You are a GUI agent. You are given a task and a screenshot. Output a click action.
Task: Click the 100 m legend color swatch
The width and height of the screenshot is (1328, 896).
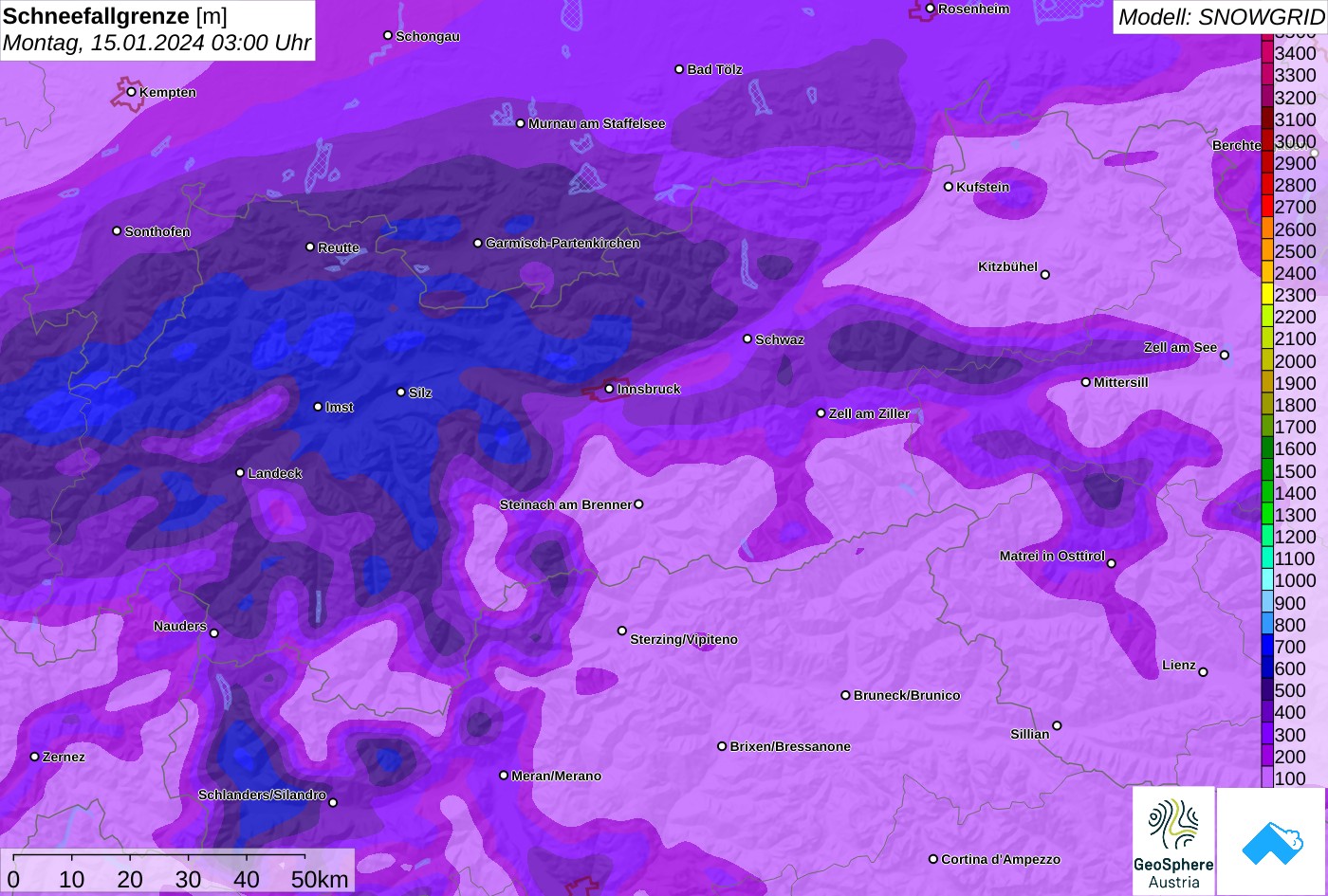[1267, 777]
